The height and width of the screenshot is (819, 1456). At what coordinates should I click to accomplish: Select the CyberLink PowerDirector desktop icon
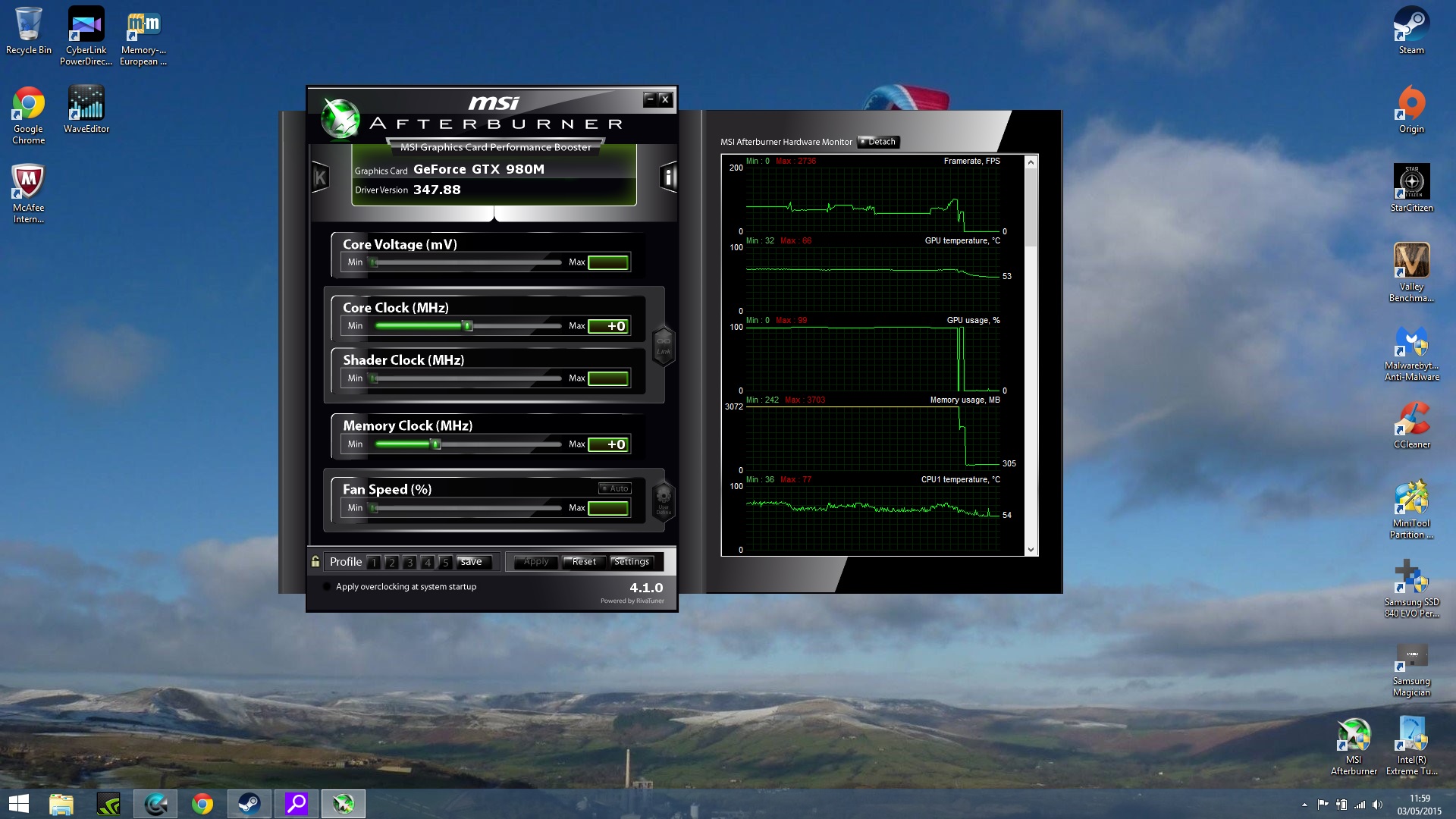[86, 36]
